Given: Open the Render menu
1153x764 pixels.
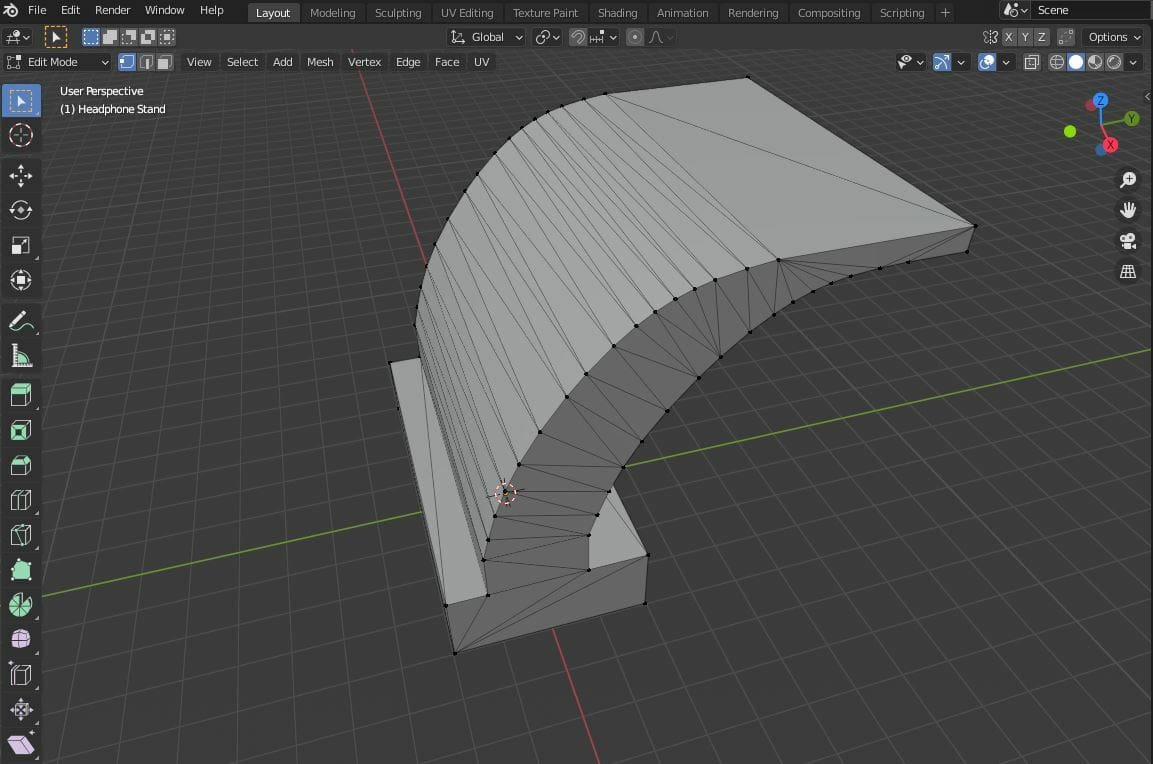Looking at the screenshot, I should (113, 10).
